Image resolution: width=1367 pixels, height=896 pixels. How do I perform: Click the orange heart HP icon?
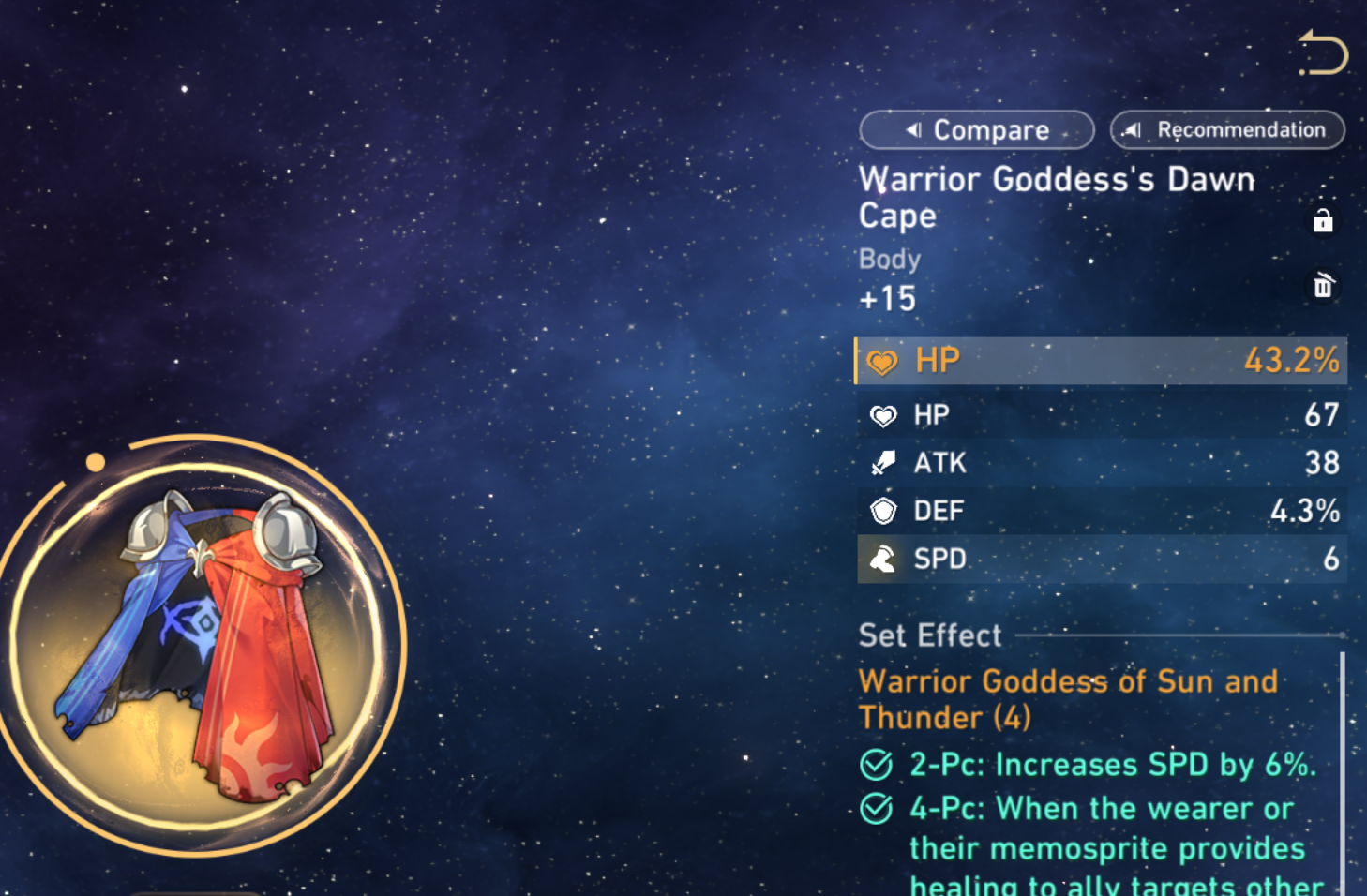[x=882, y=362]
